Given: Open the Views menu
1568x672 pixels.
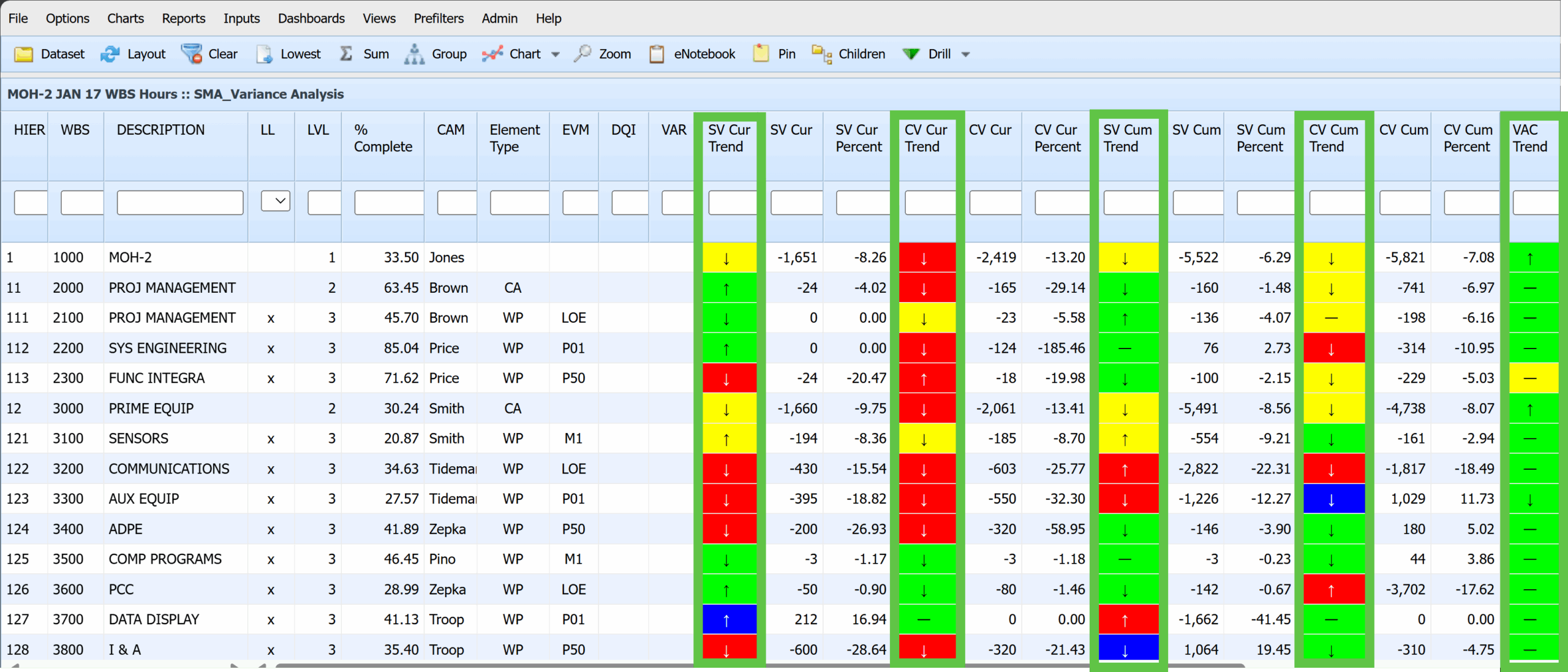Looking at the screenshot, I should [379, 18].
